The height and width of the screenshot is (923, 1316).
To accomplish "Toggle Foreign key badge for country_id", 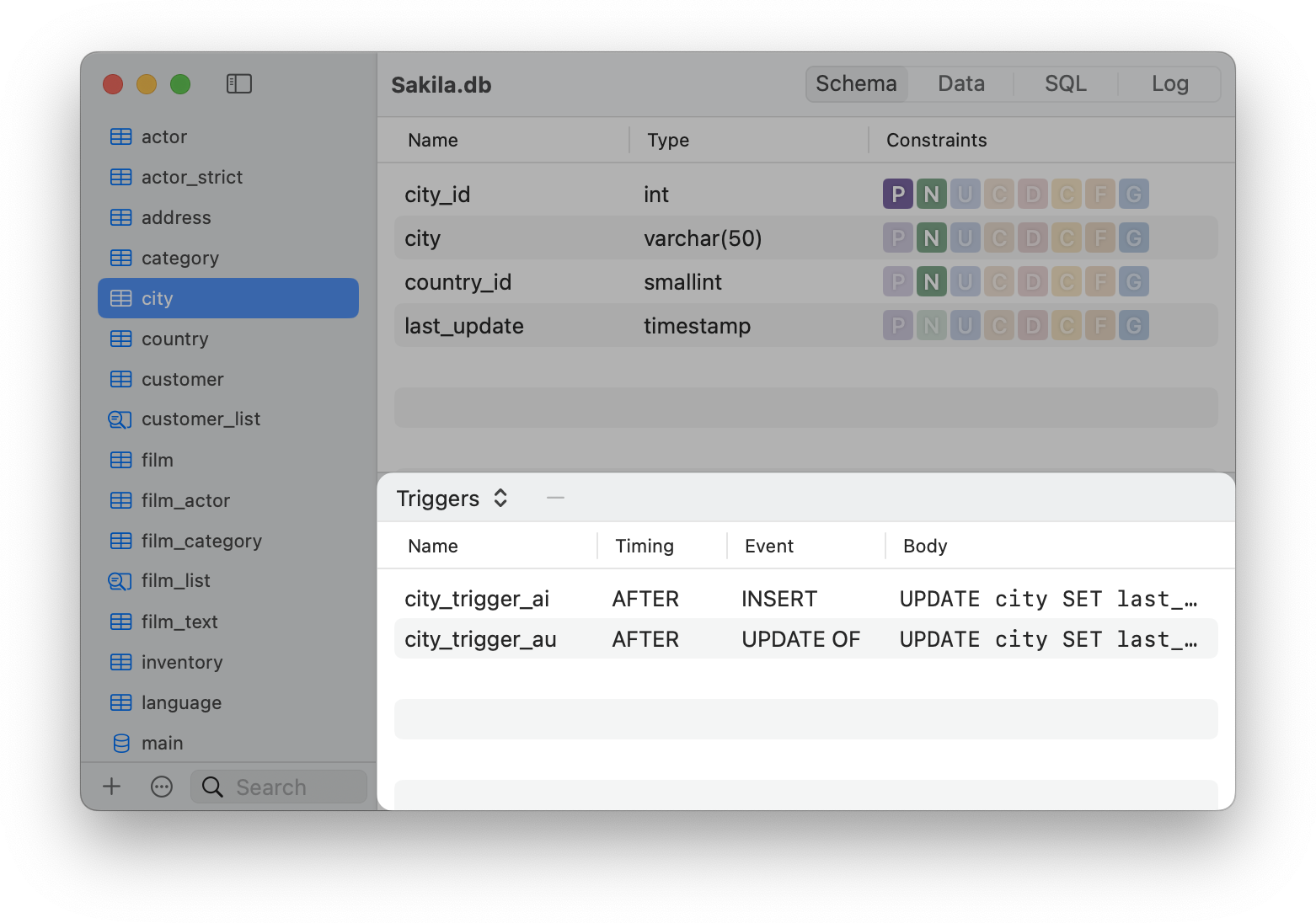I will (1100, 282).
